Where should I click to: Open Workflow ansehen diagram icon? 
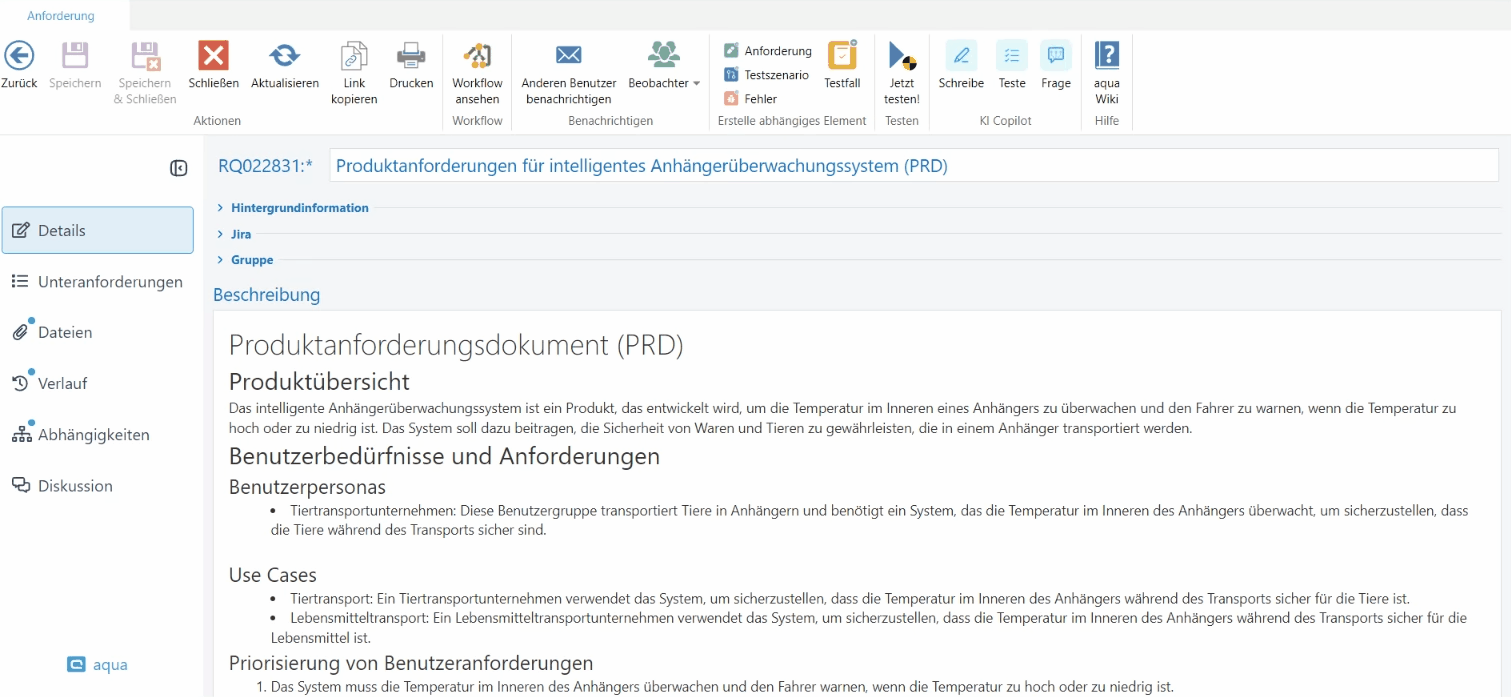(x=477, y=56)
